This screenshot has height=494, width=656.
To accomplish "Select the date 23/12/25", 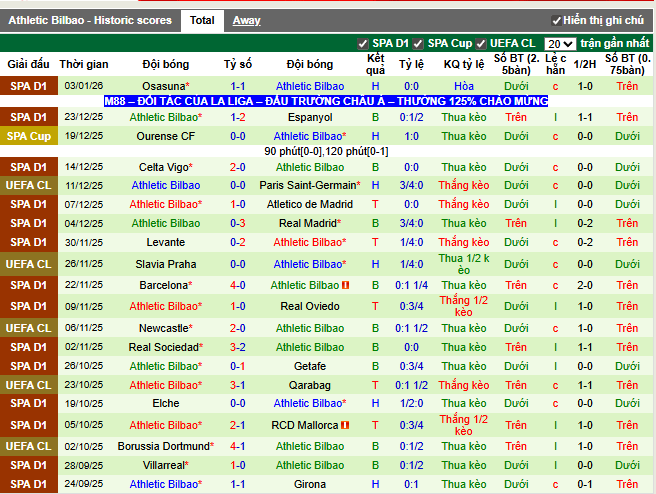I will coord(84,117).
